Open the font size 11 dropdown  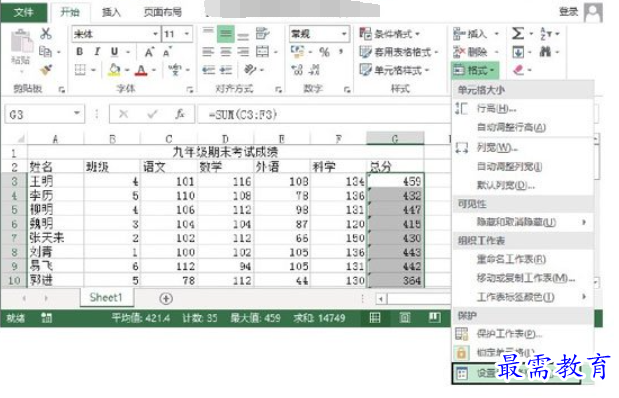point(187,34)
